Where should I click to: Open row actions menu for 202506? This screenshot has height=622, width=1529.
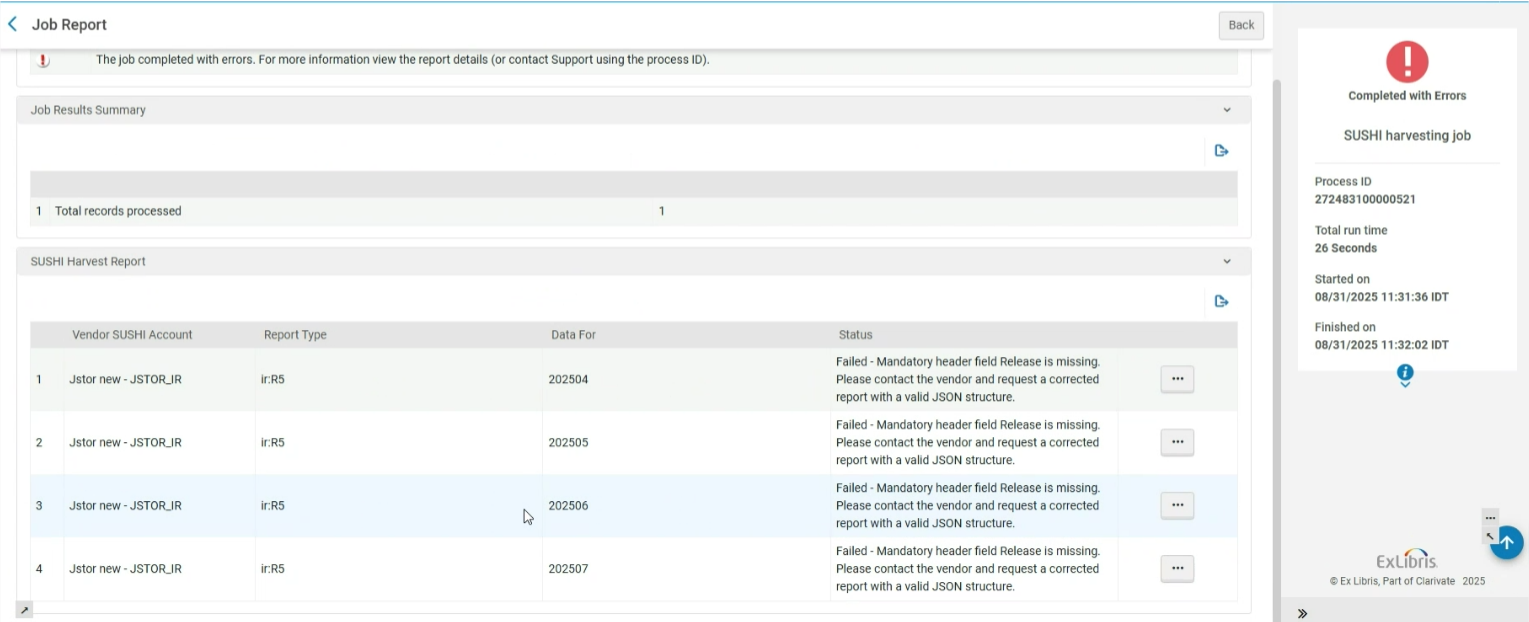pyautogui.click(x=1177, y=506)
